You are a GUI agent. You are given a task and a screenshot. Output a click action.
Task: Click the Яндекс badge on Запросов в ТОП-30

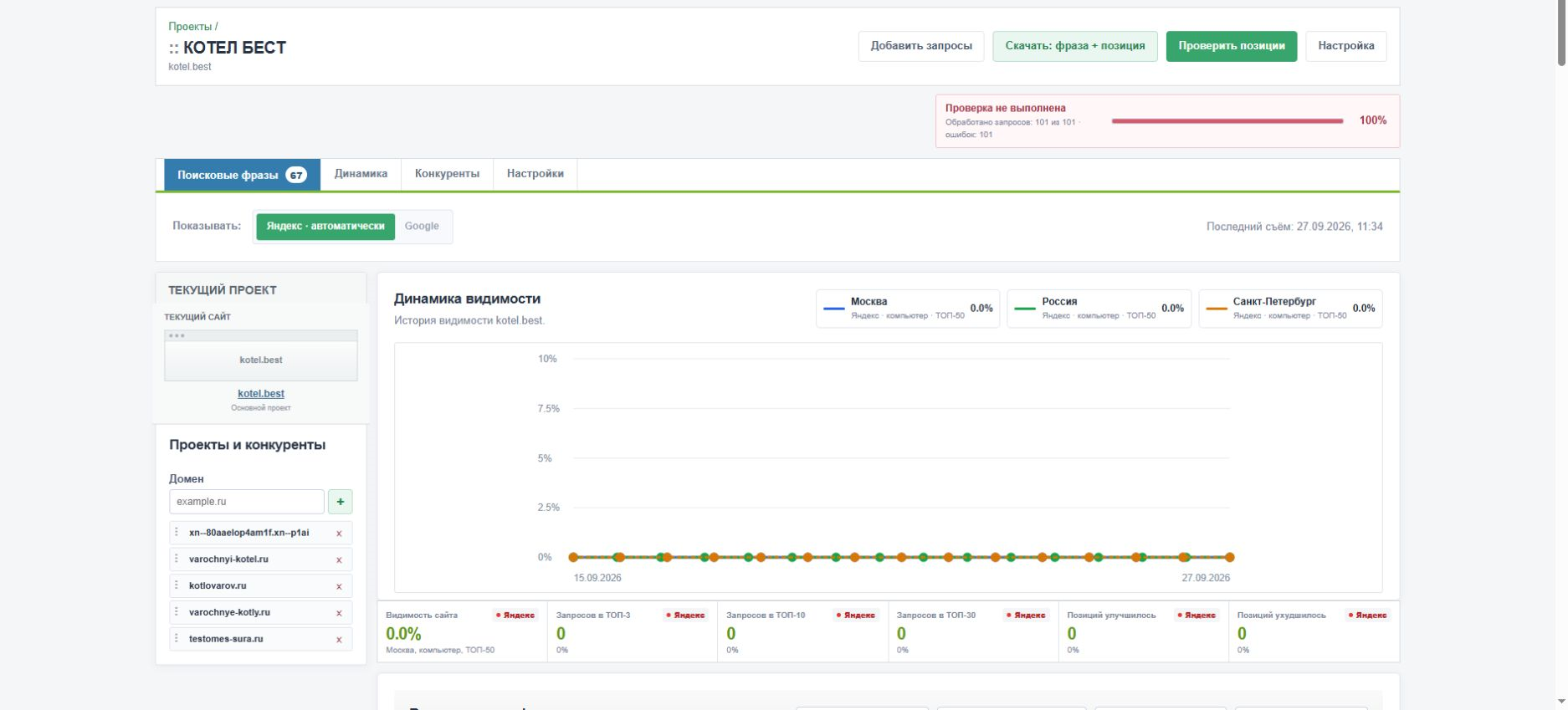click(x=1027, y=616)
